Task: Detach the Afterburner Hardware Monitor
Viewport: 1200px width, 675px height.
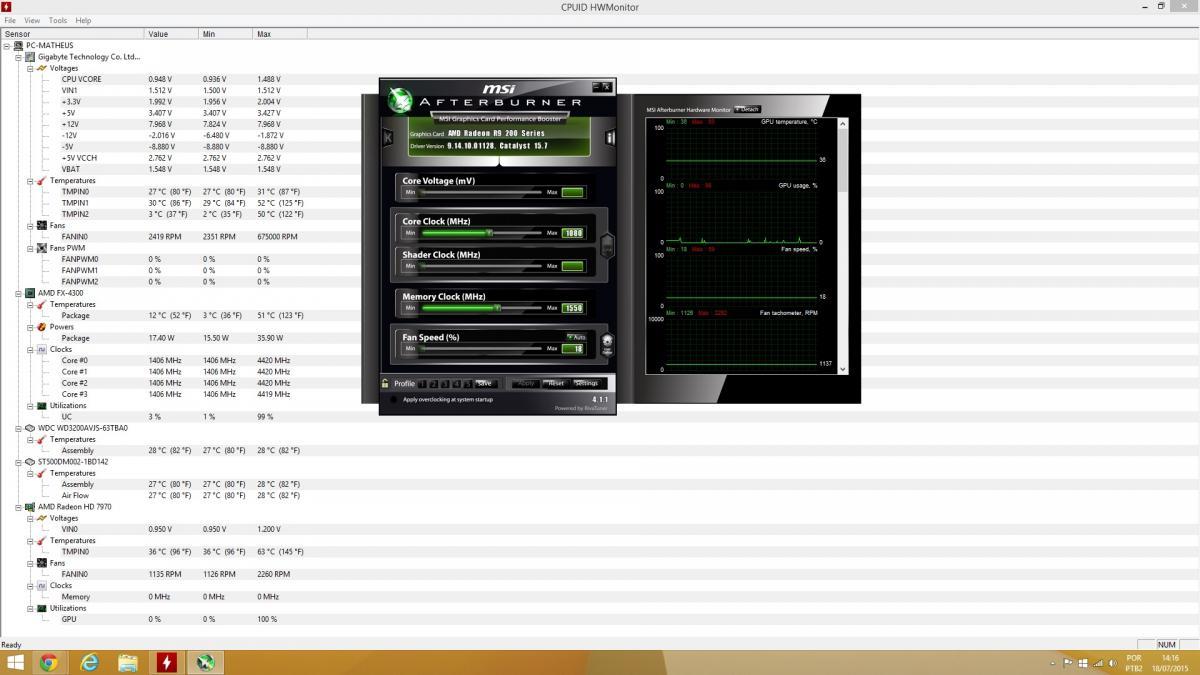Action: 748,109
